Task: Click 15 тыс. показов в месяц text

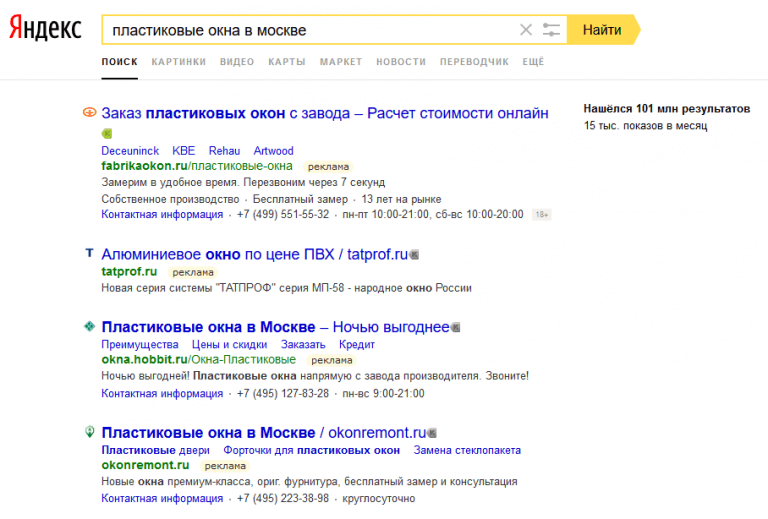Action: click(646, 126)
